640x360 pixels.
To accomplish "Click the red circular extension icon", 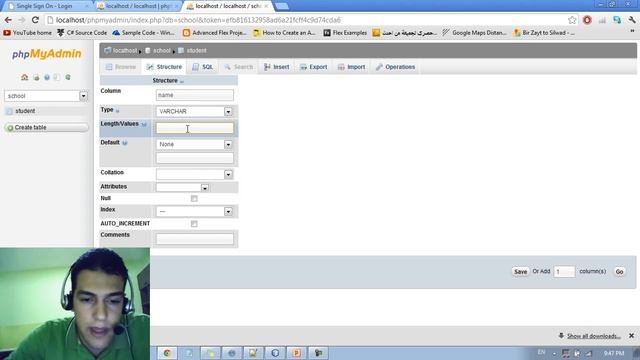I will click(x=587, y=20).
